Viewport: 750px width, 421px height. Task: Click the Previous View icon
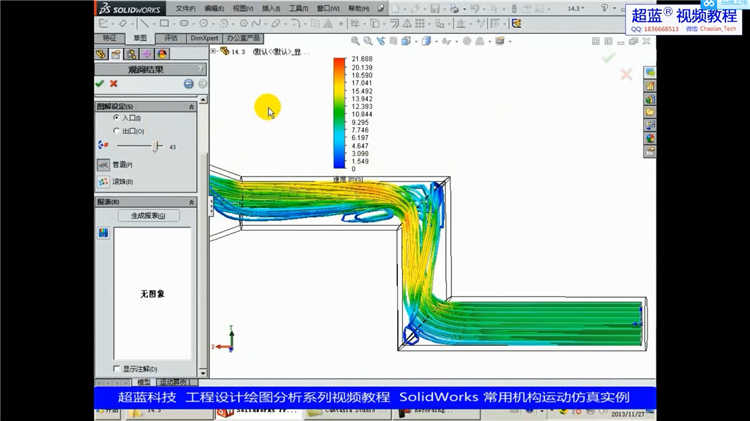[x=381, y=41]
